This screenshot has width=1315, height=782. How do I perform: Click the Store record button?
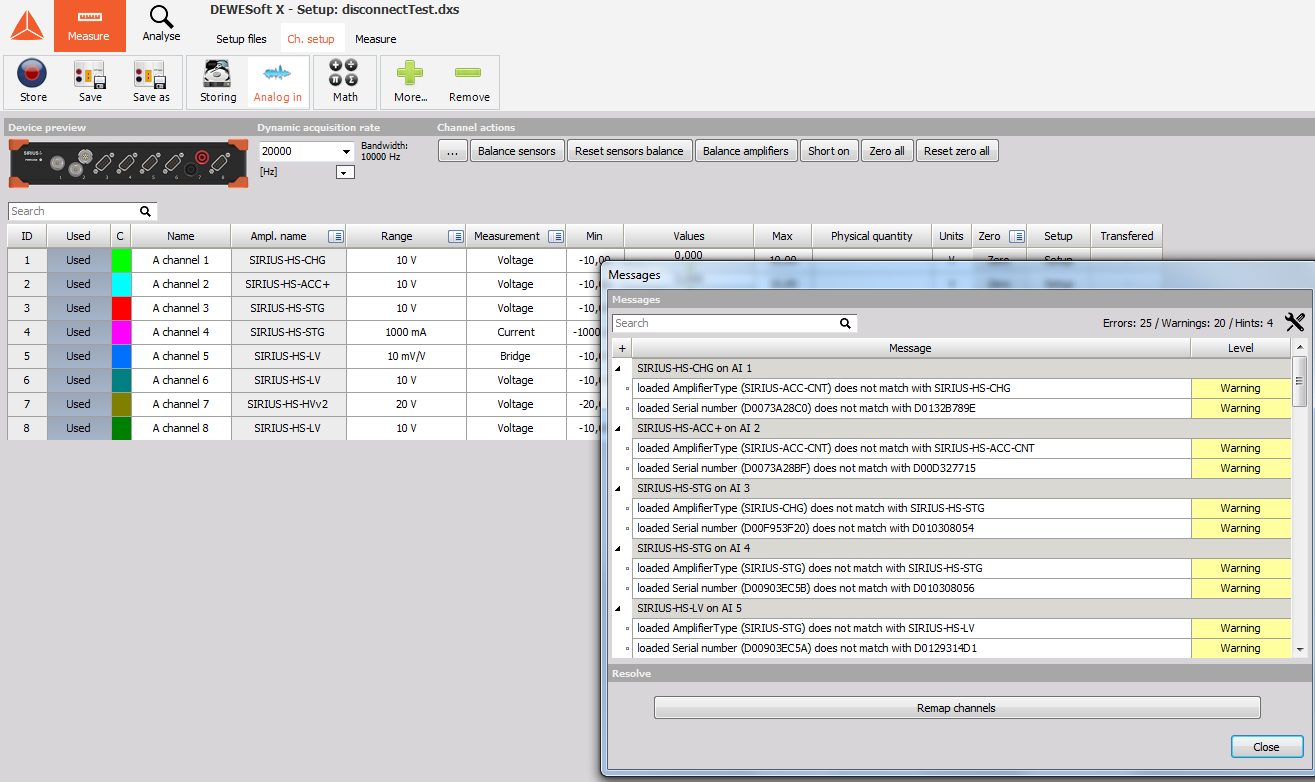point(33,81)
